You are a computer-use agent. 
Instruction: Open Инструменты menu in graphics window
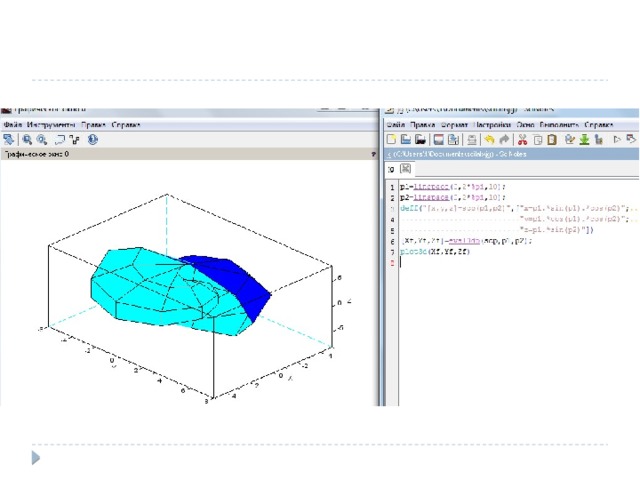point(52,125)
